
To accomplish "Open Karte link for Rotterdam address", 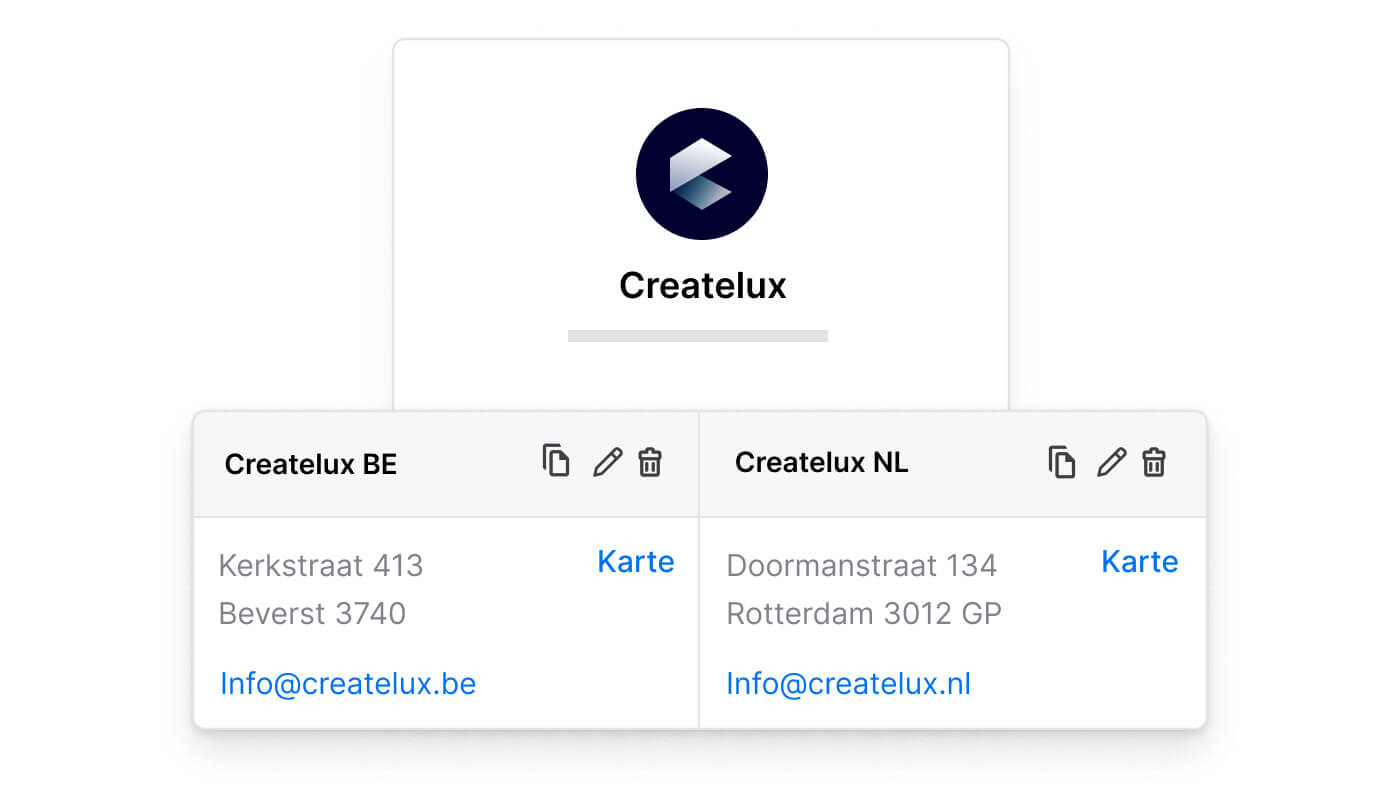I will 1139,562.
